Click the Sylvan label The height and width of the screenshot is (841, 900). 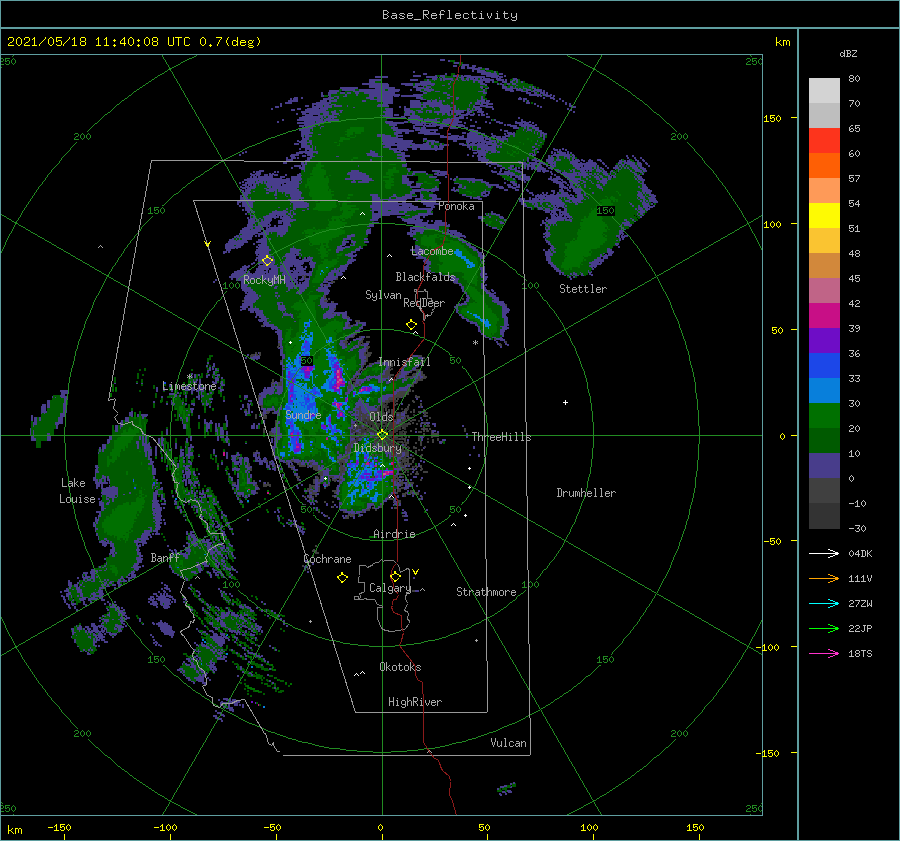tap(383, 295)
